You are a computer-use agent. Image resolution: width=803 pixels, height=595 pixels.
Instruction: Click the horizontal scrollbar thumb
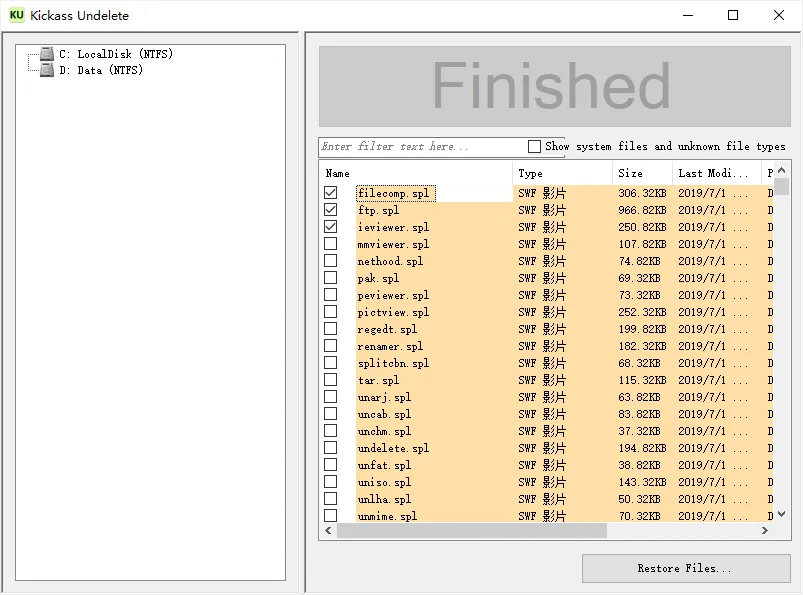(x=472, y=530)
